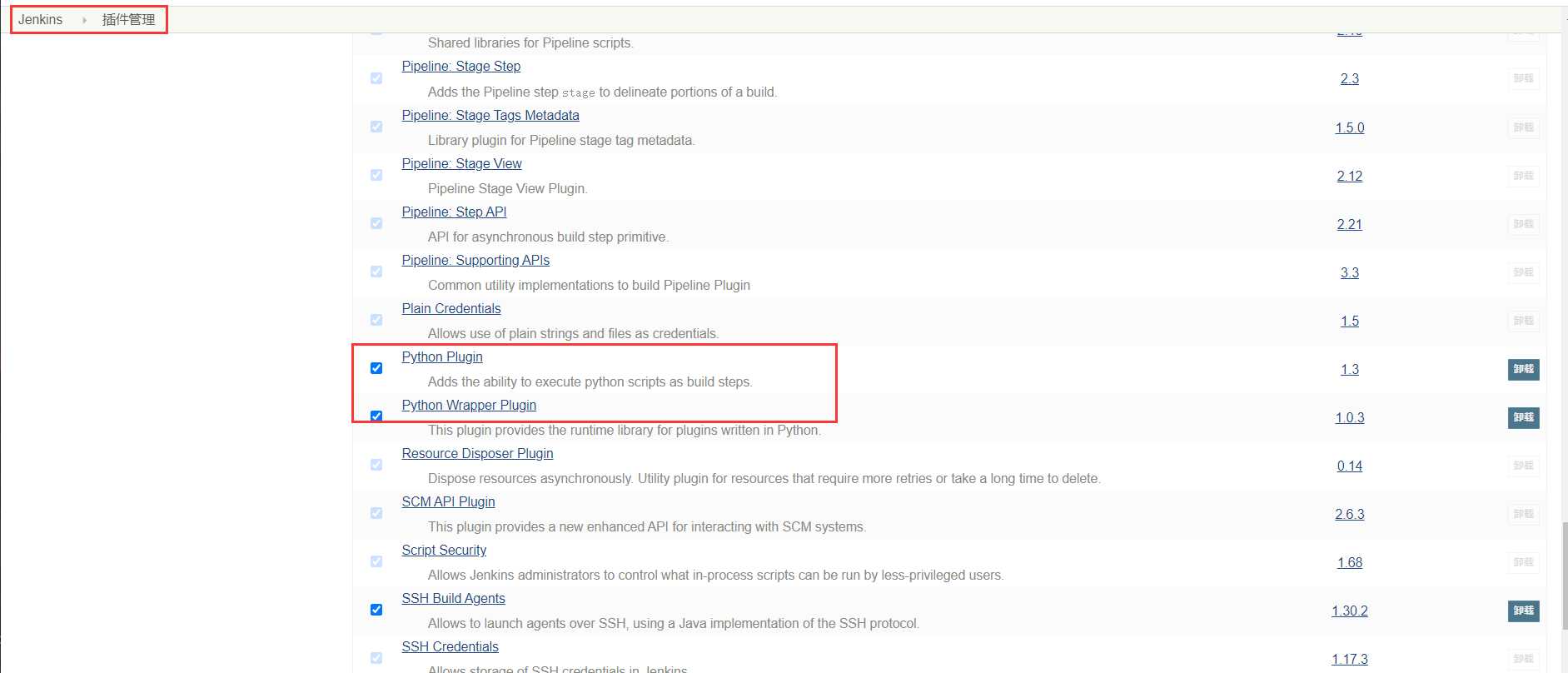Viewport: 1568px width, 673px height.
Task: Click Python Plugin version 1.3 link
Action: (1350, 369)
